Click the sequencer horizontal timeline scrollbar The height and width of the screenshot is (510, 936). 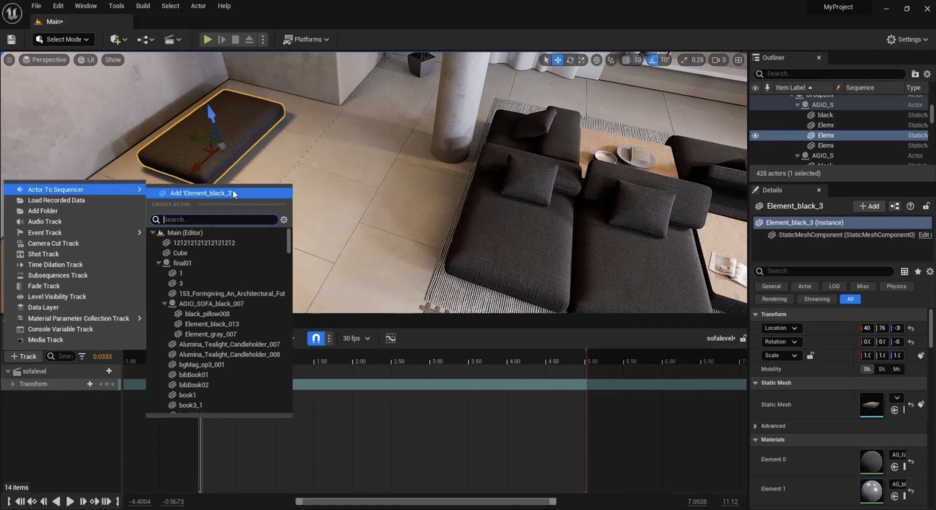pyautogui.click(x=426, y=502)
